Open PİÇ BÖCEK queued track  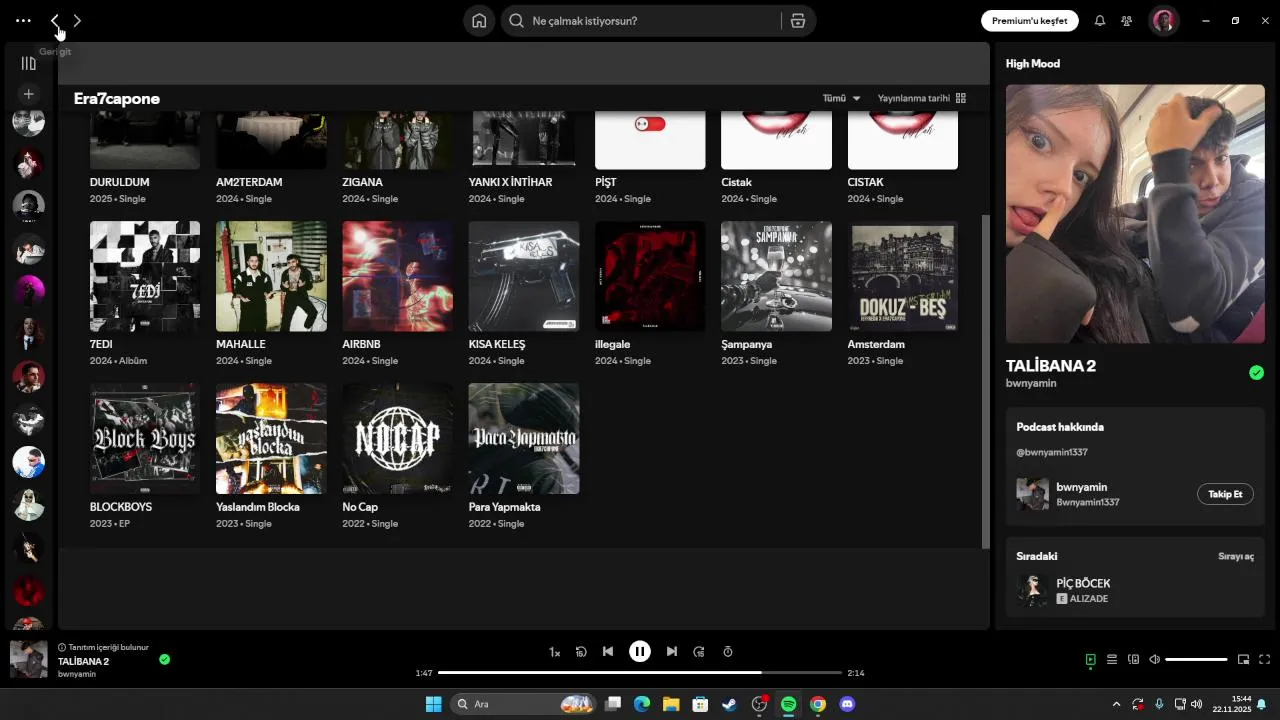tap(1083, 583)
